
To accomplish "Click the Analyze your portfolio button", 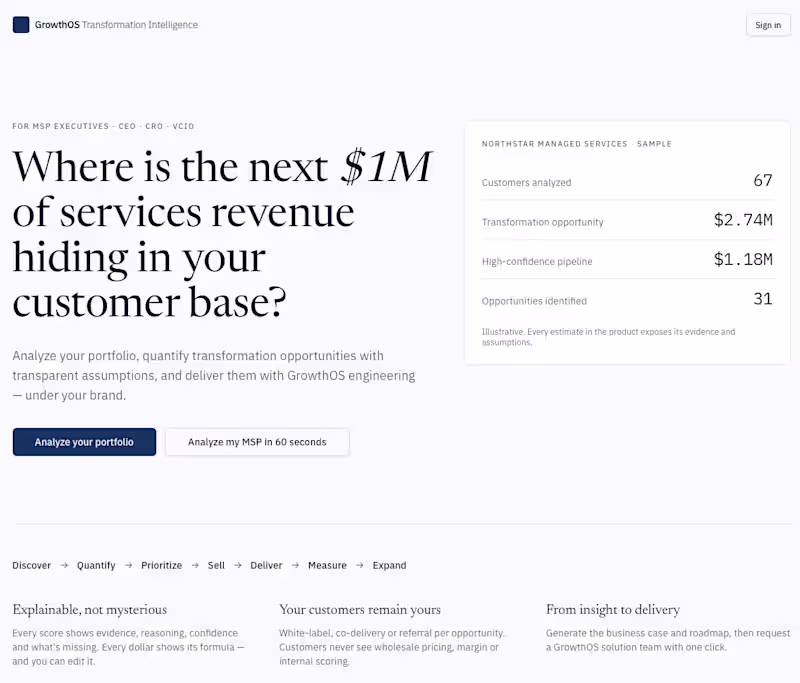I will pyautogui.click(x=84, y=442).
